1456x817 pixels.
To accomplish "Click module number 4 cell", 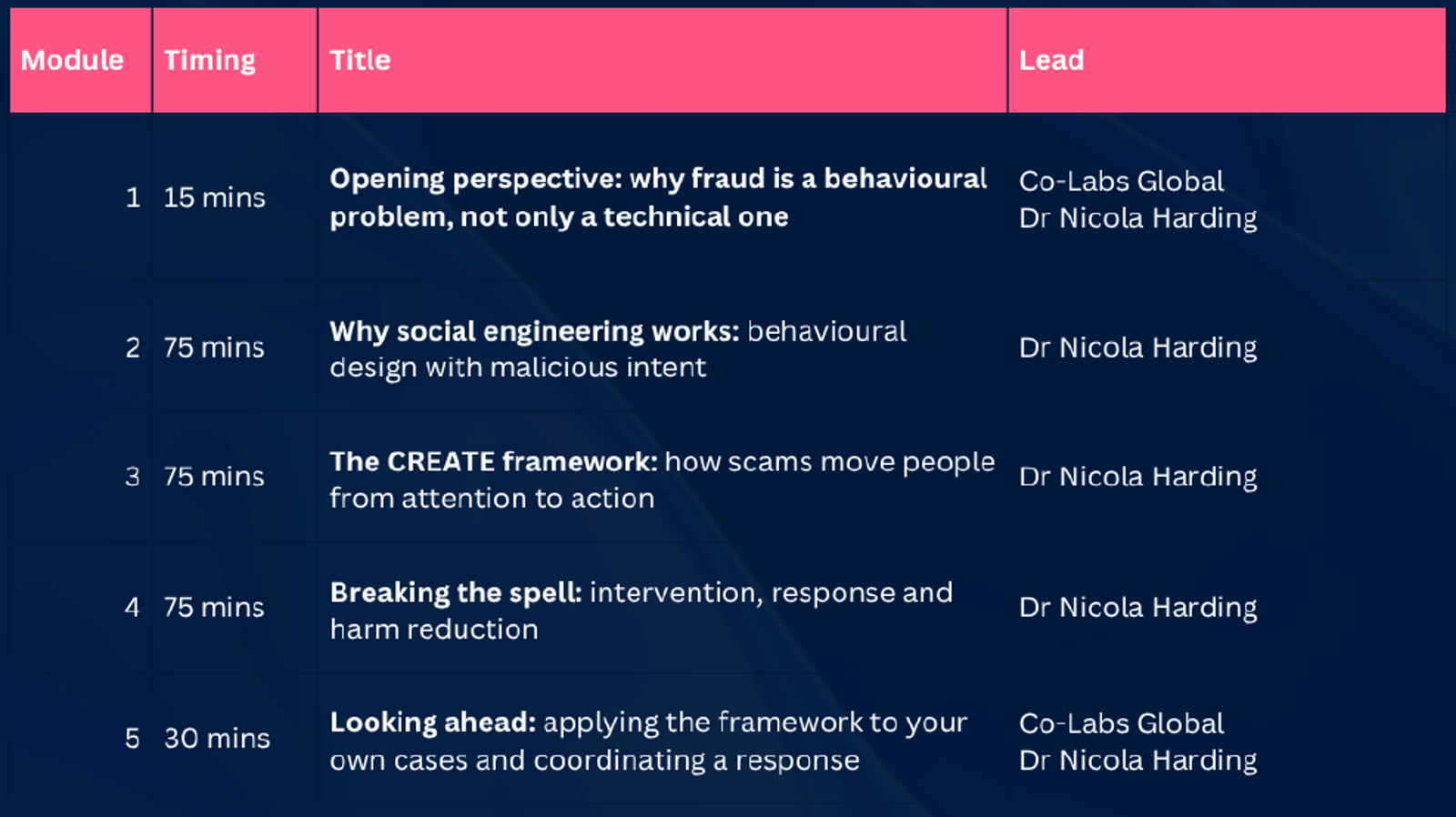I will coord(133,607).
